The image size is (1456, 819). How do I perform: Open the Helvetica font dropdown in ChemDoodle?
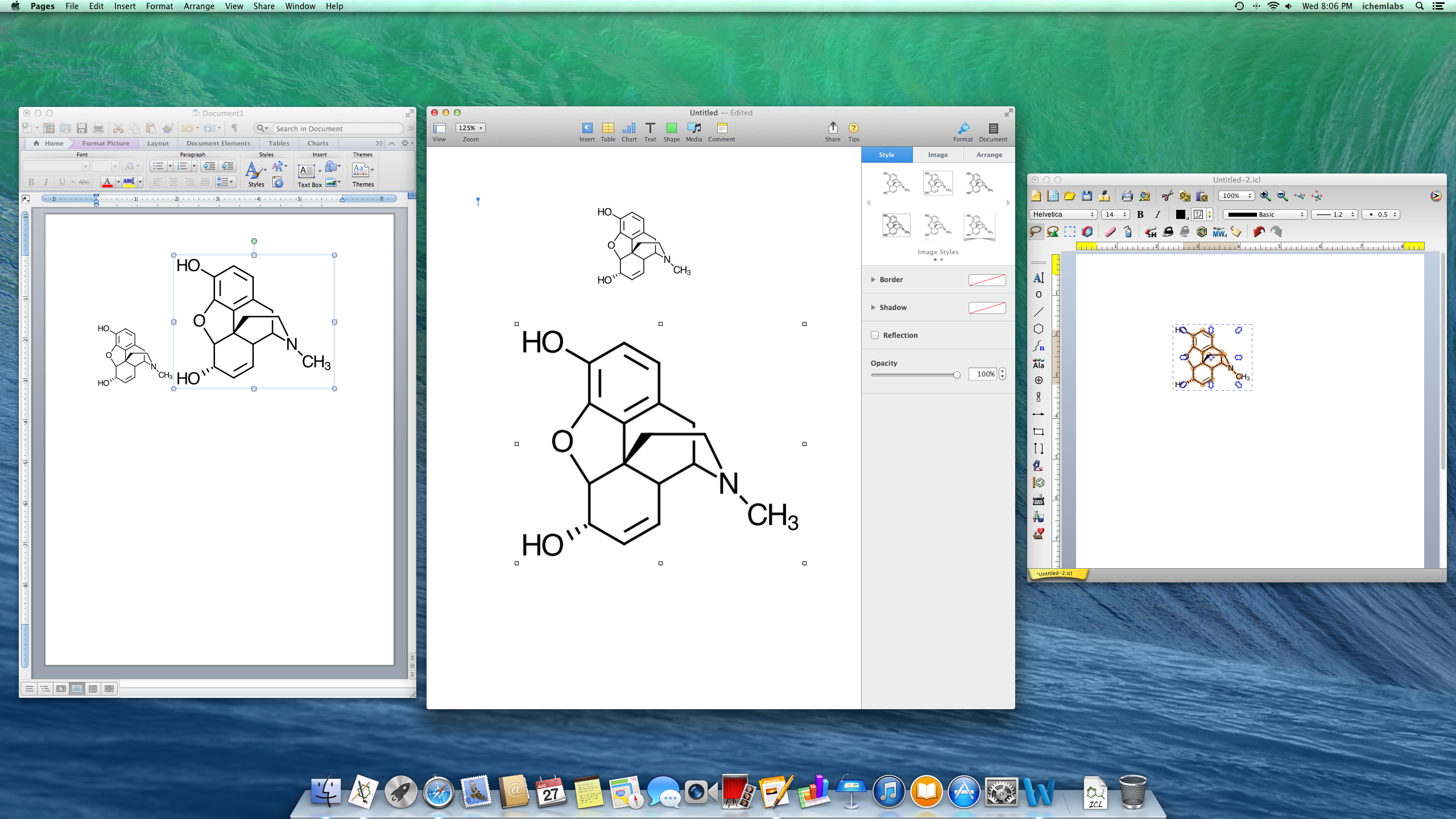click(1062, 214)
